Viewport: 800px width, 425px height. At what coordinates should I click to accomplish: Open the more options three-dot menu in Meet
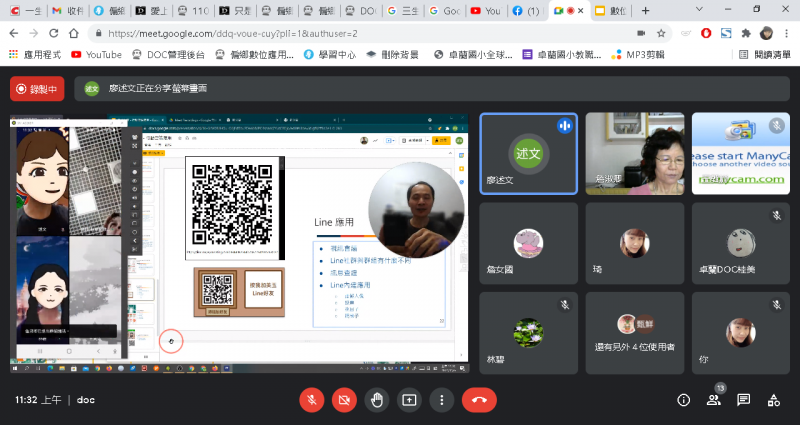tap(442, 400)
